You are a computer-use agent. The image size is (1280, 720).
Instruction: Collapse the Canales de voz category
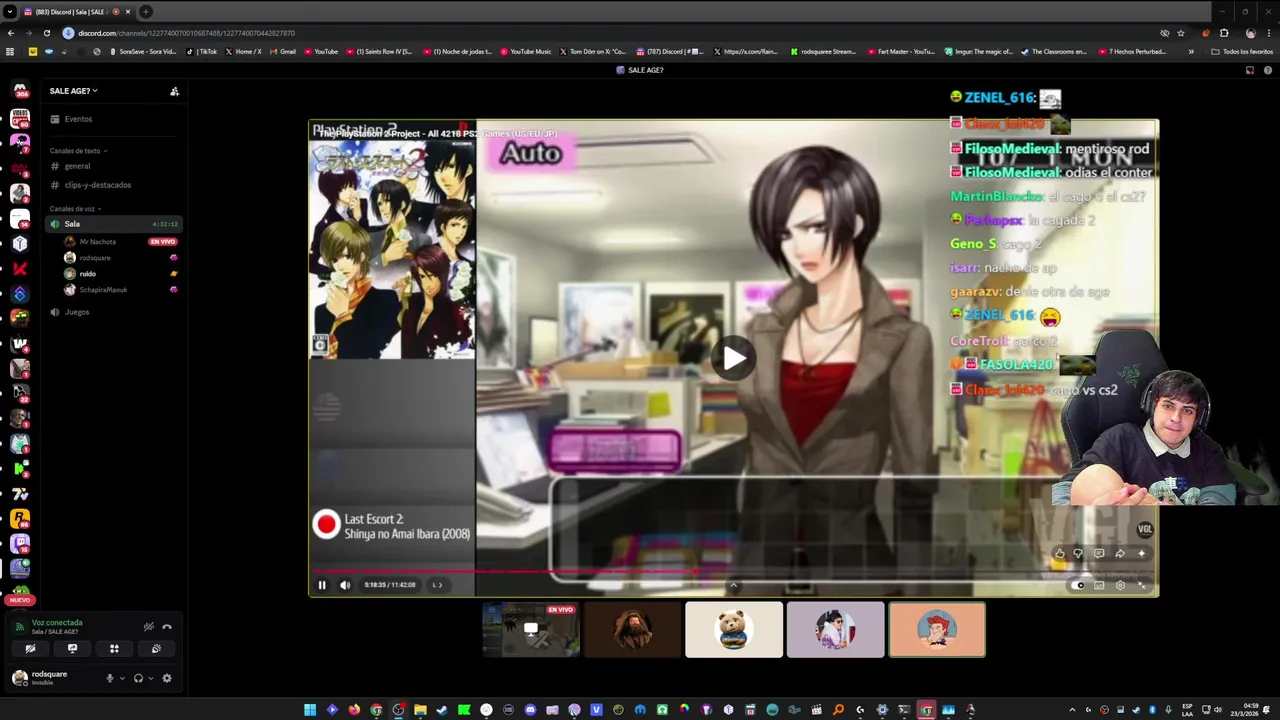(75, 209)
